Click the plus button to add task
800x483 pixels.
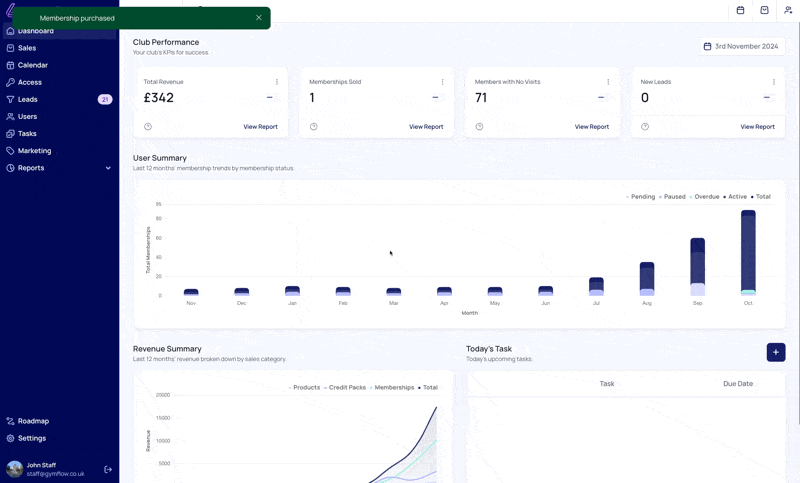pyautogui.click(x=775, y=352)
